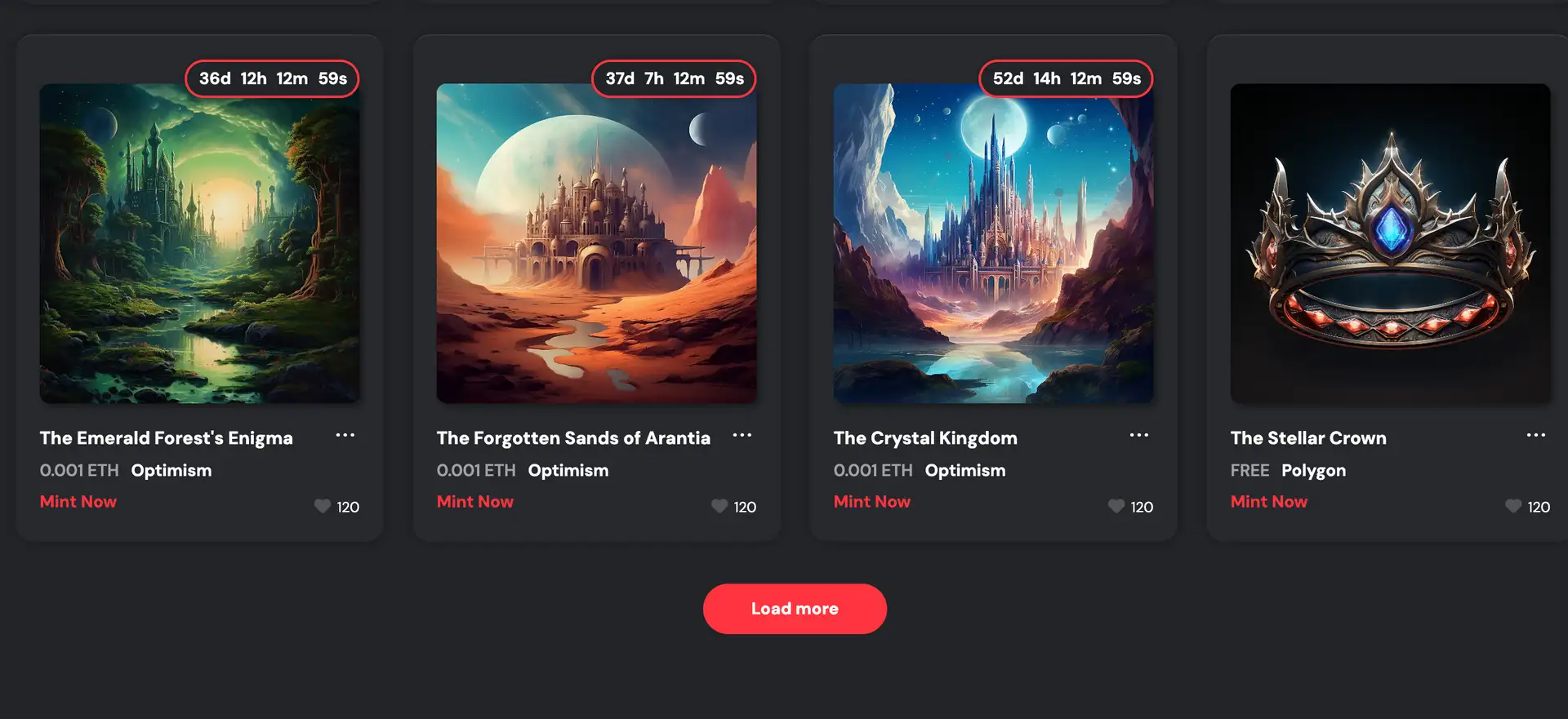Like The Emerald Forest's Enigma heart icon

[x=323, y=506]
